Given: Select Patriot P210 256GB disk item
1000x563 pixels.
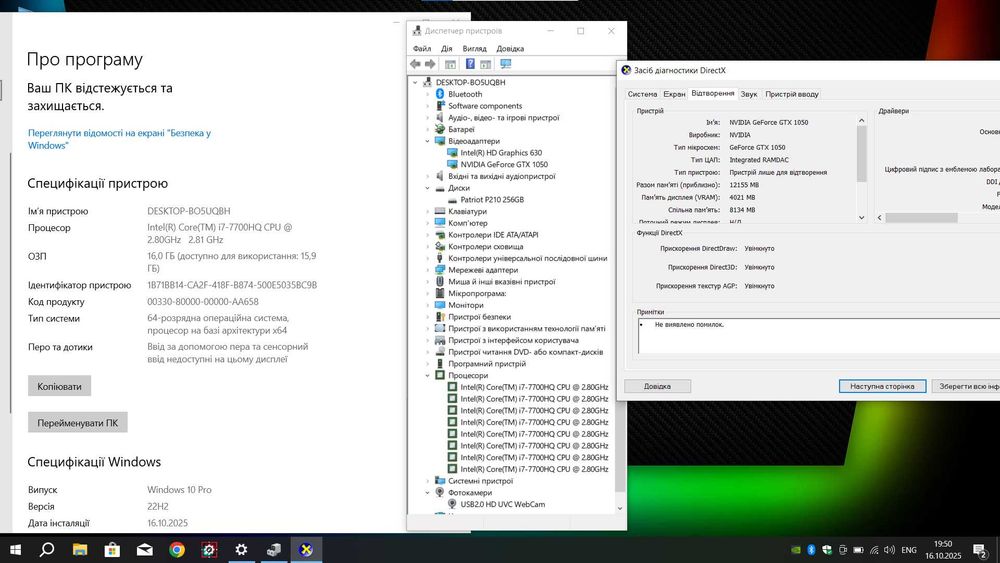Looking at the screenshot, I should point(492,200).
